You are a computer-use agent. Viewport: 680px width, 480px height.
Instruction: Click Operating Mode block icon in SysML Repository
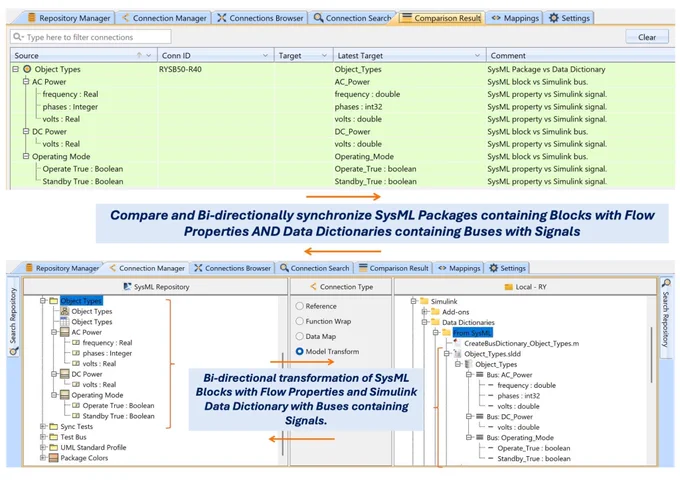(x=65, y=395)
